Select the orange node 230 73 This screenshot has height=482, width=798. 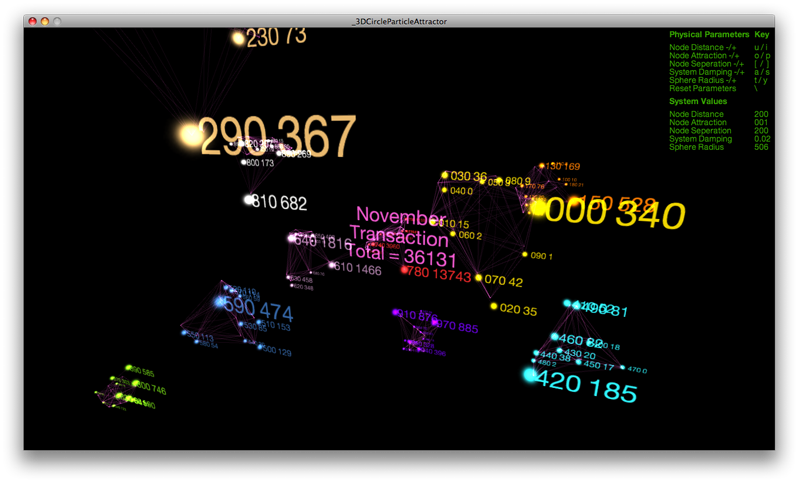[x=238, y=39]
